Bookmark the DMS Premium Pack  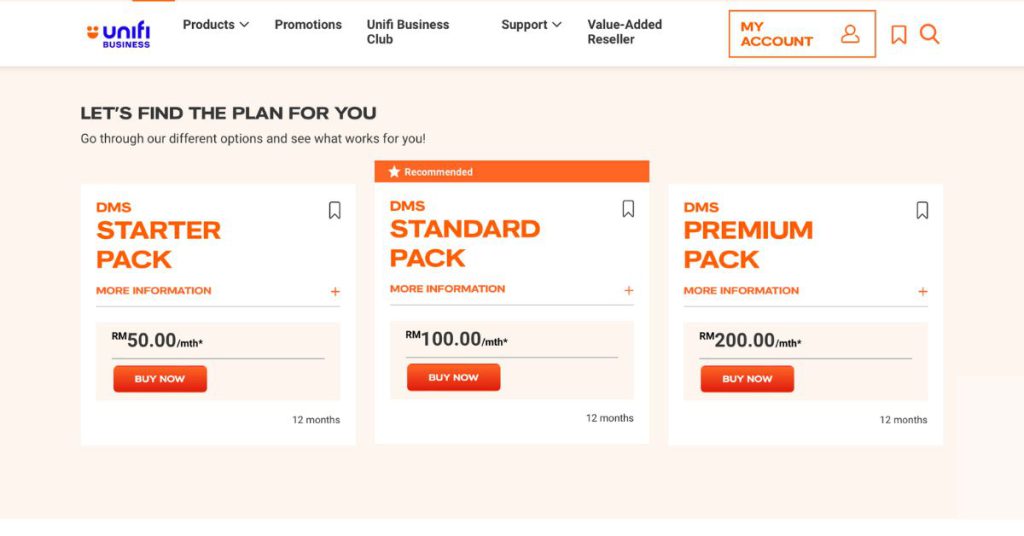922,210
